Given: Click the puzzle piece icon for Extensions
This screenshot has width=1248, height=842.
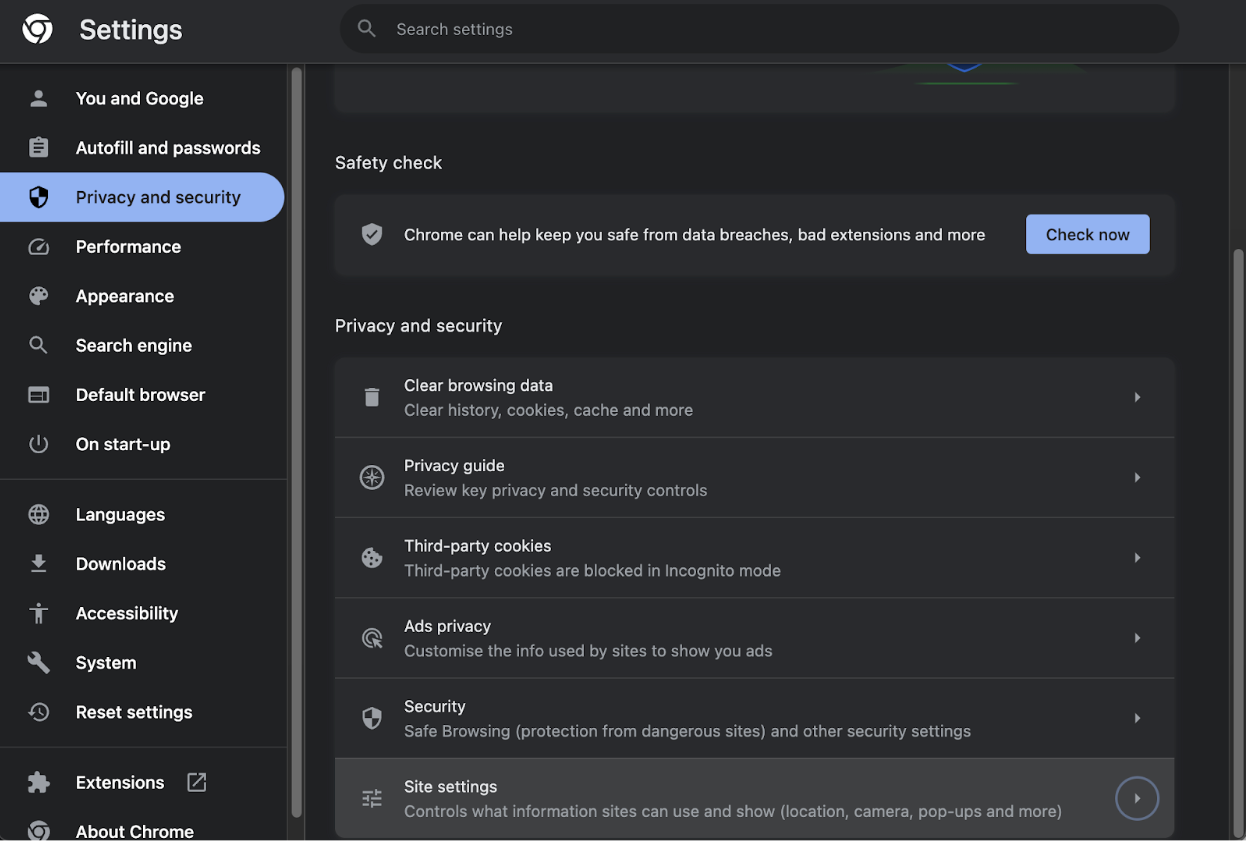Looking at the screenshot, I should point(38,782).
